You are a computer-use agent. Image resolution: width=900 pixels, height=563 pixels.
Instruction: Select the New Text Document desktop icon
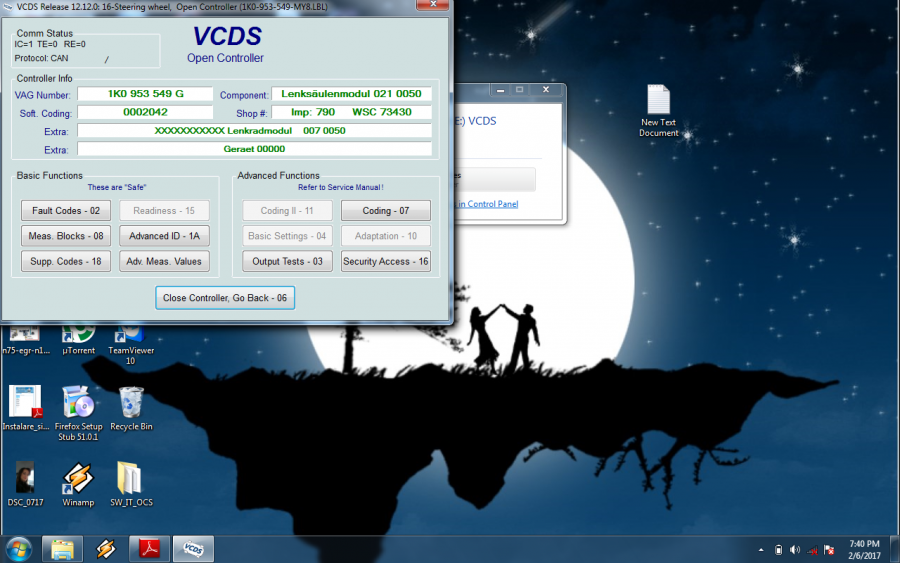click(x=658, y=111)
